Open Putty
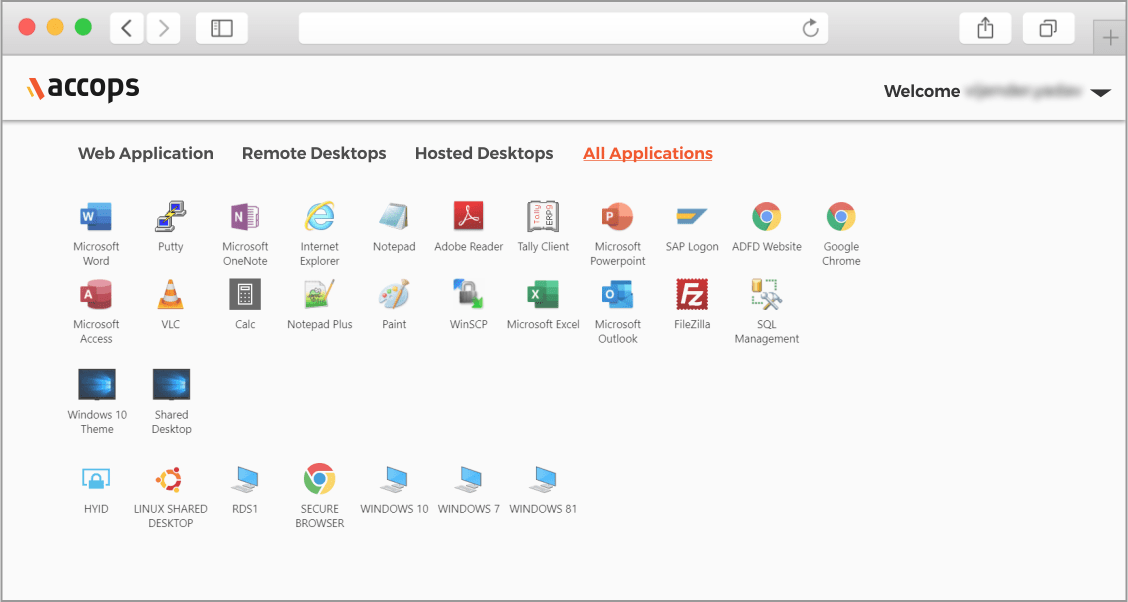The height and width of the screenshot is (602, 1128). [170, 218]
